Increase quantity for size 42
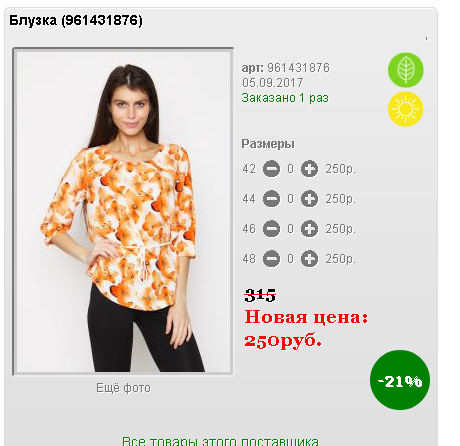Image resolution: width=460 pixels, height=446 pixels. [309, 169]
